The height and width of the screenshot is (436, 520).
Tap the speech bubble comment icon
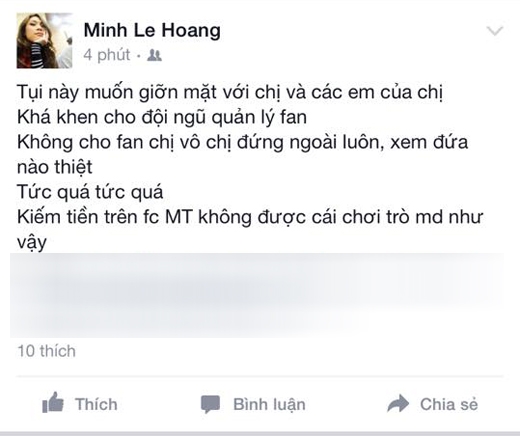pos(210,404)
